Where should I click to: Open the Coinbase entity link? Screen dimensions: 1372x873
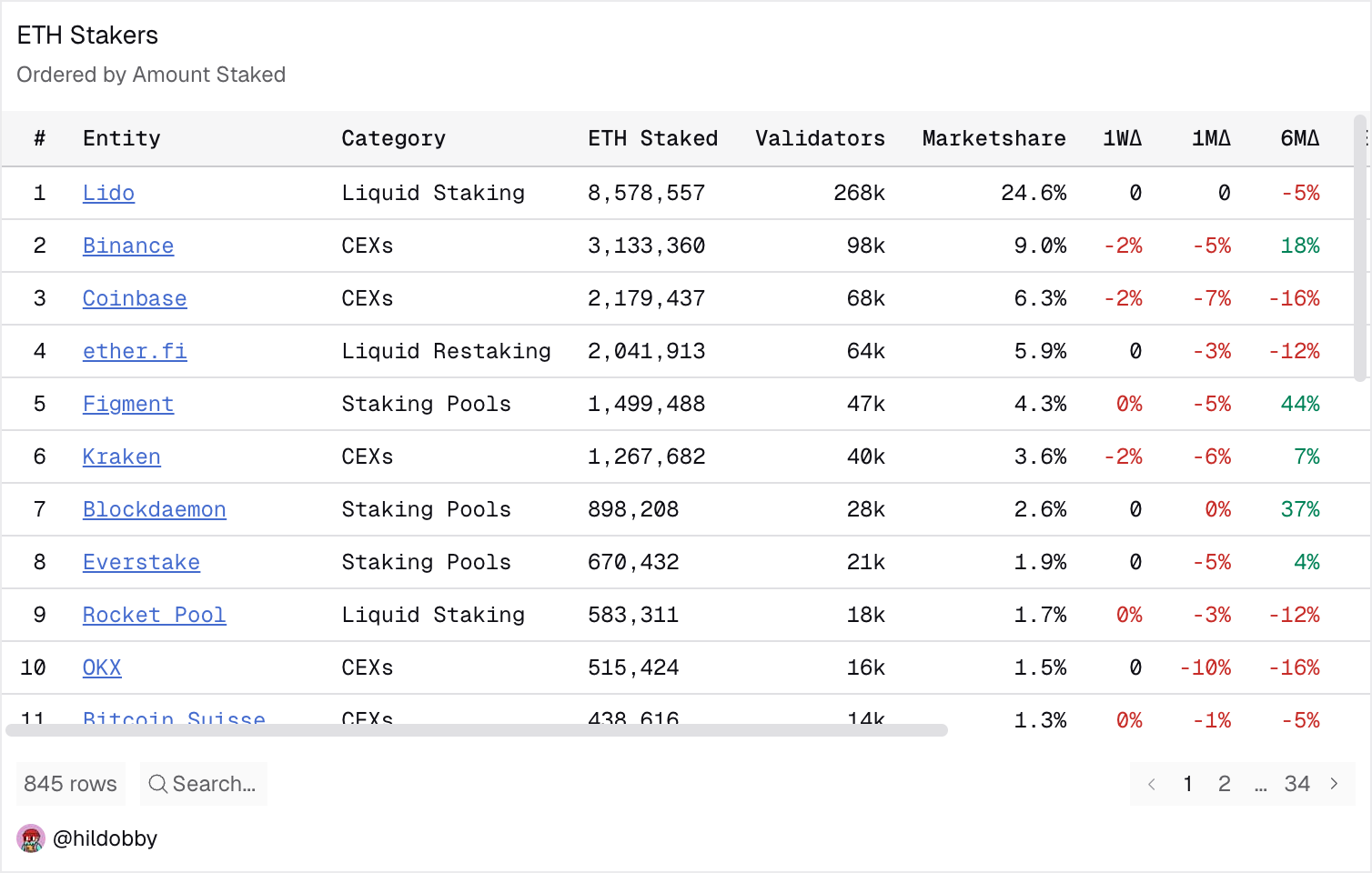(135, 298)
